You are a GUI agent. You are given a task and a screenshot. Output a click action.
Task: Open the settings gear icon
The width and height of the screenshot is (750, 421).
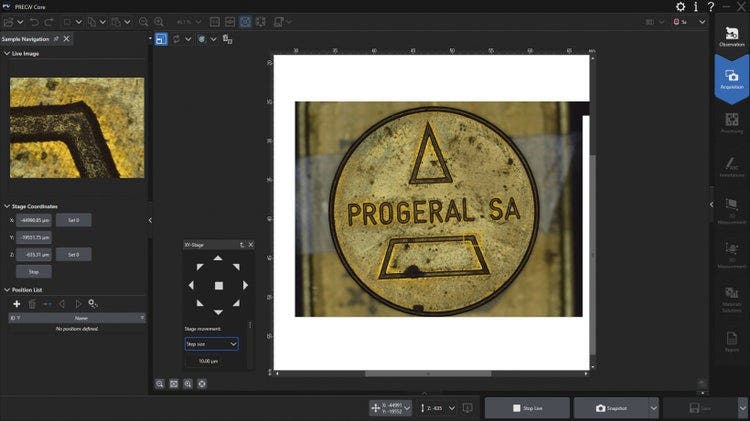point(681,7)
